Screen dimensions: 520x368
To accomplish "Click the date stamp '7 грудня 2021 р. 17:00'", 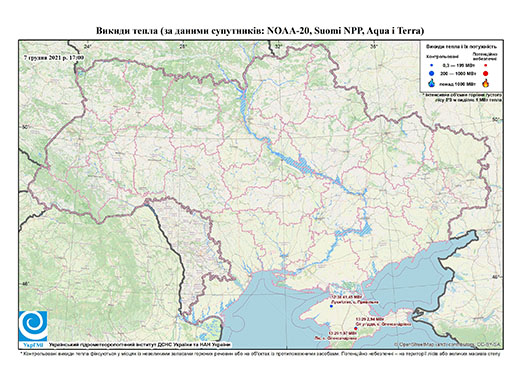I will pyautogui.click(x=54, y=57).
